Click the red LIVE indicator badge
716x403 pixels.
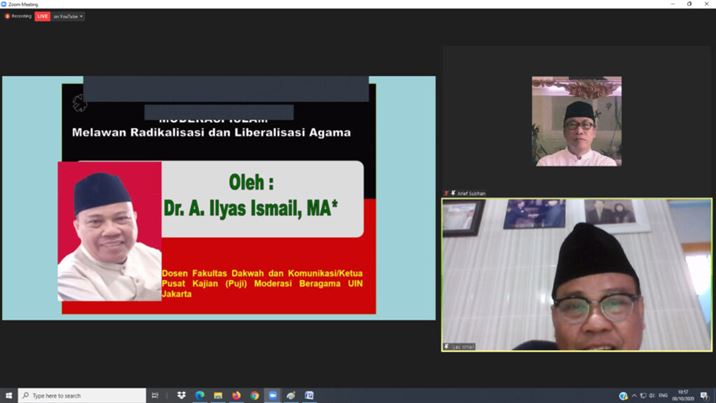pos(42,16)
